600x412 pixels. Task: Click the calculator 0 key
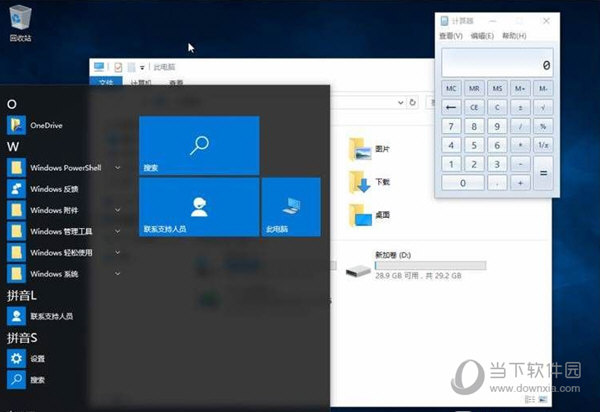coord(463,183)
